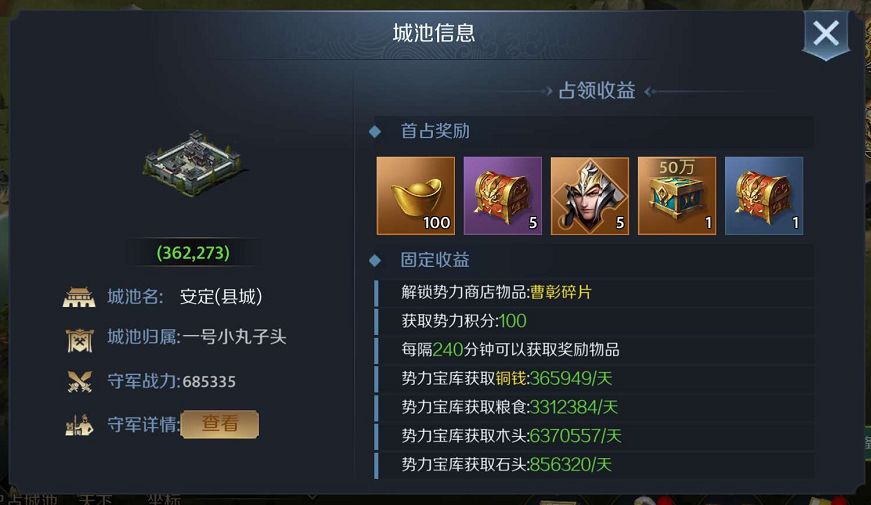Click the soldier icon beside 守军详情
Screen dimensions: 871x505
pos(79,425)
